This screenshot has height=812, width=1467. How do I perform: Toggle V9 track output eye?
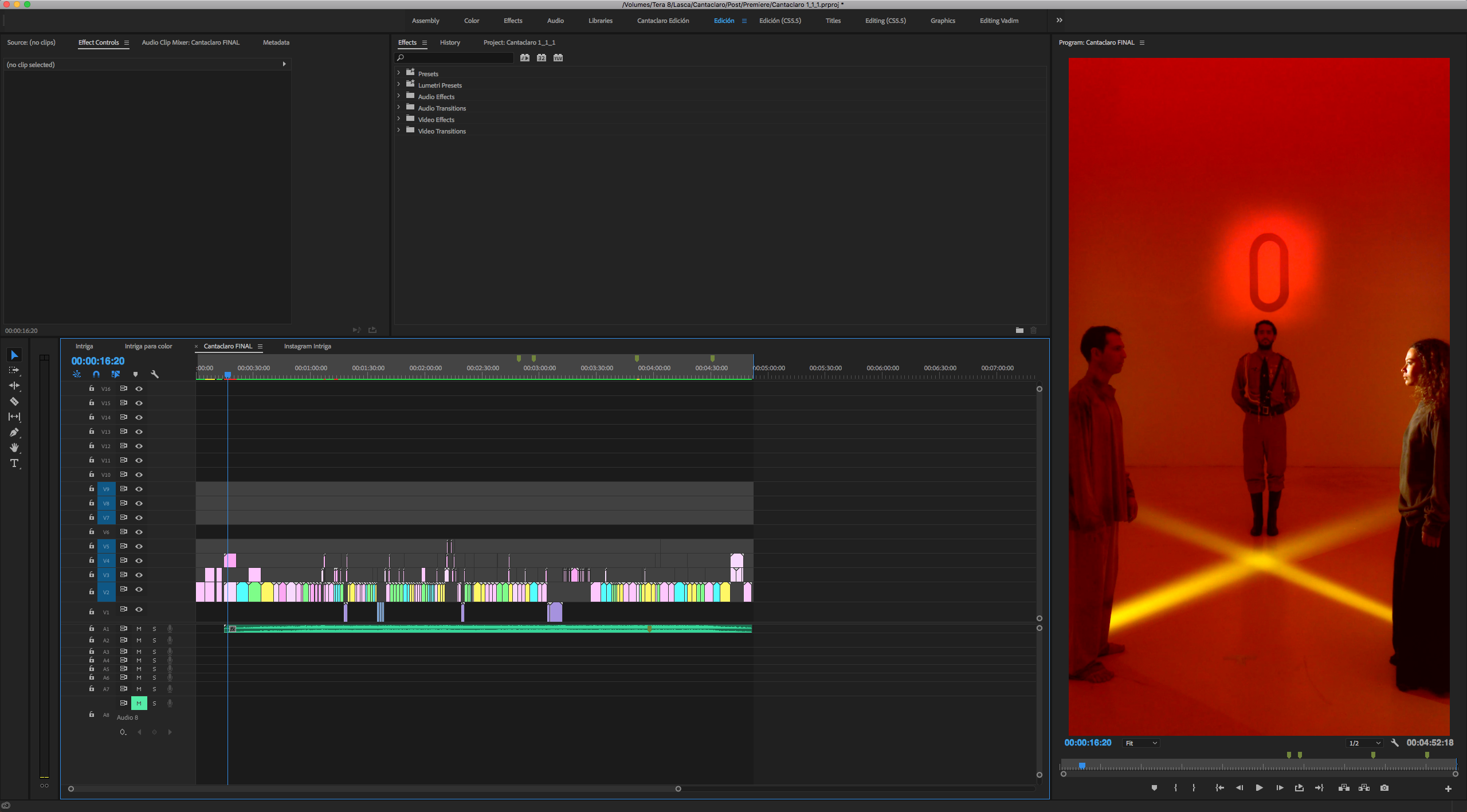[139, 489]
